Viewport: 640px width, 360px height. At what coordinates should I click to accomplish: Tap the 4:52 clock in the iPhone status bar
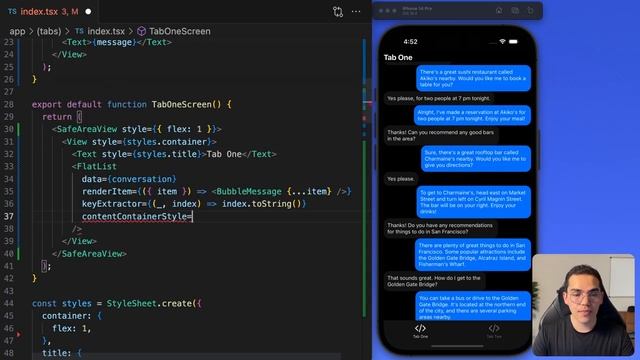(x=410, y=42)
